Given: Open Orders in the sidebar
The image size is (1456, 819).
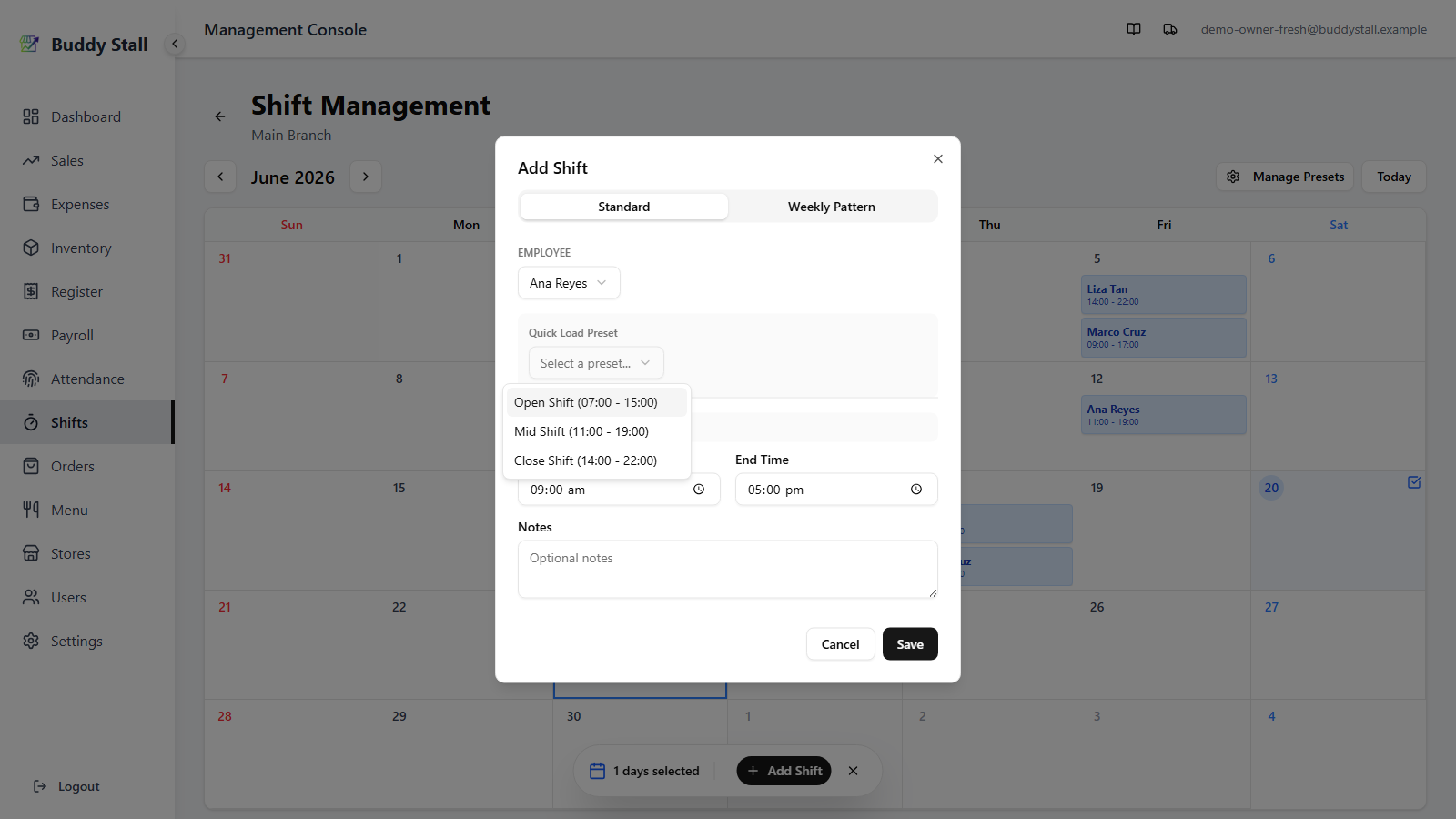Looking at the screenshot, I should [x=86, y=466].
